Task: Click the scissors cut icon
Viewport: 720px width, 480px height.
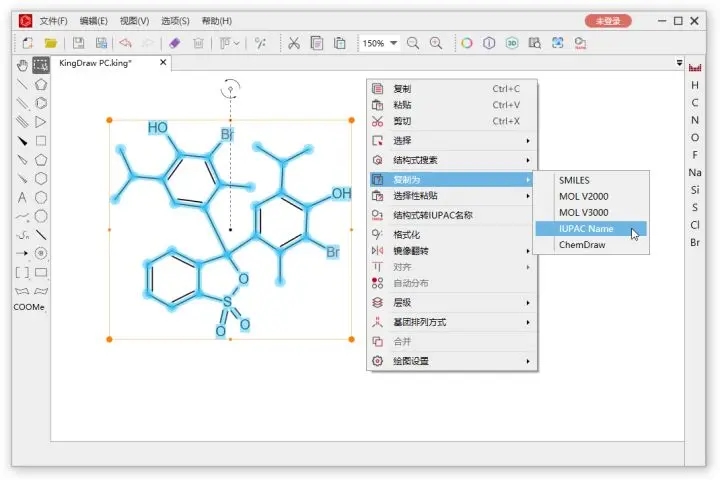Action: [293, 43]
